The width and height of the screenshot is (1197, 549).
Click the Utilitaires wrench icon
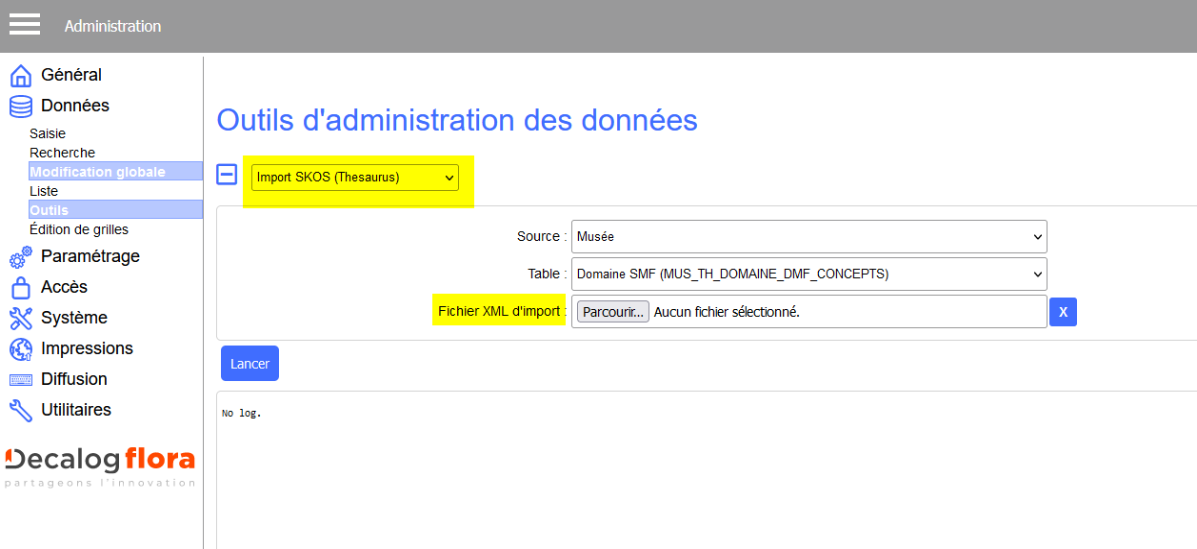pos(21,410)
